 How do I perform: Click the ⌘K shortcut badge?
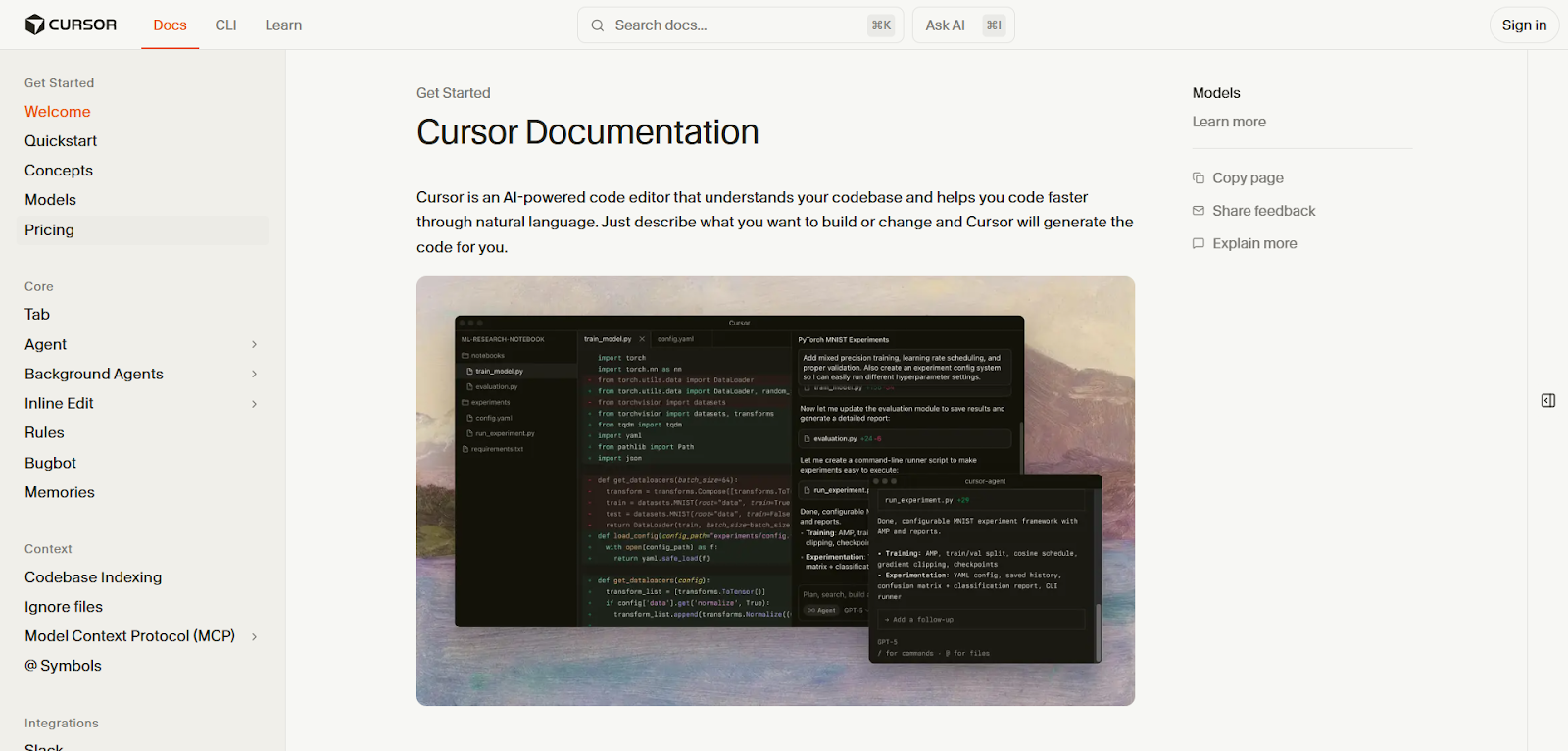881,25
